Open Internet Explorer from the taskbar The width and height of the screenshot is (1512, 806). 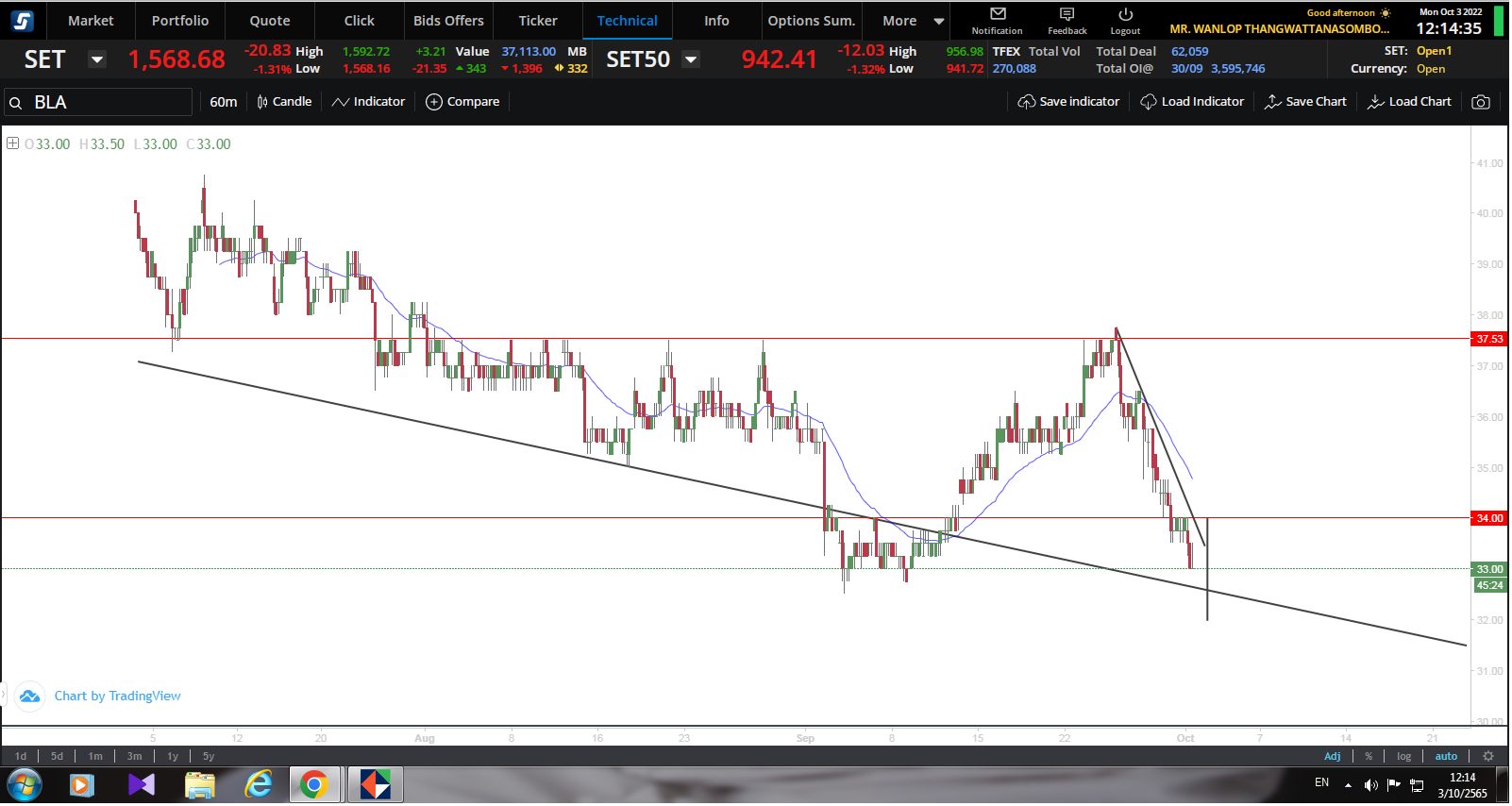[x=258, y=784]
